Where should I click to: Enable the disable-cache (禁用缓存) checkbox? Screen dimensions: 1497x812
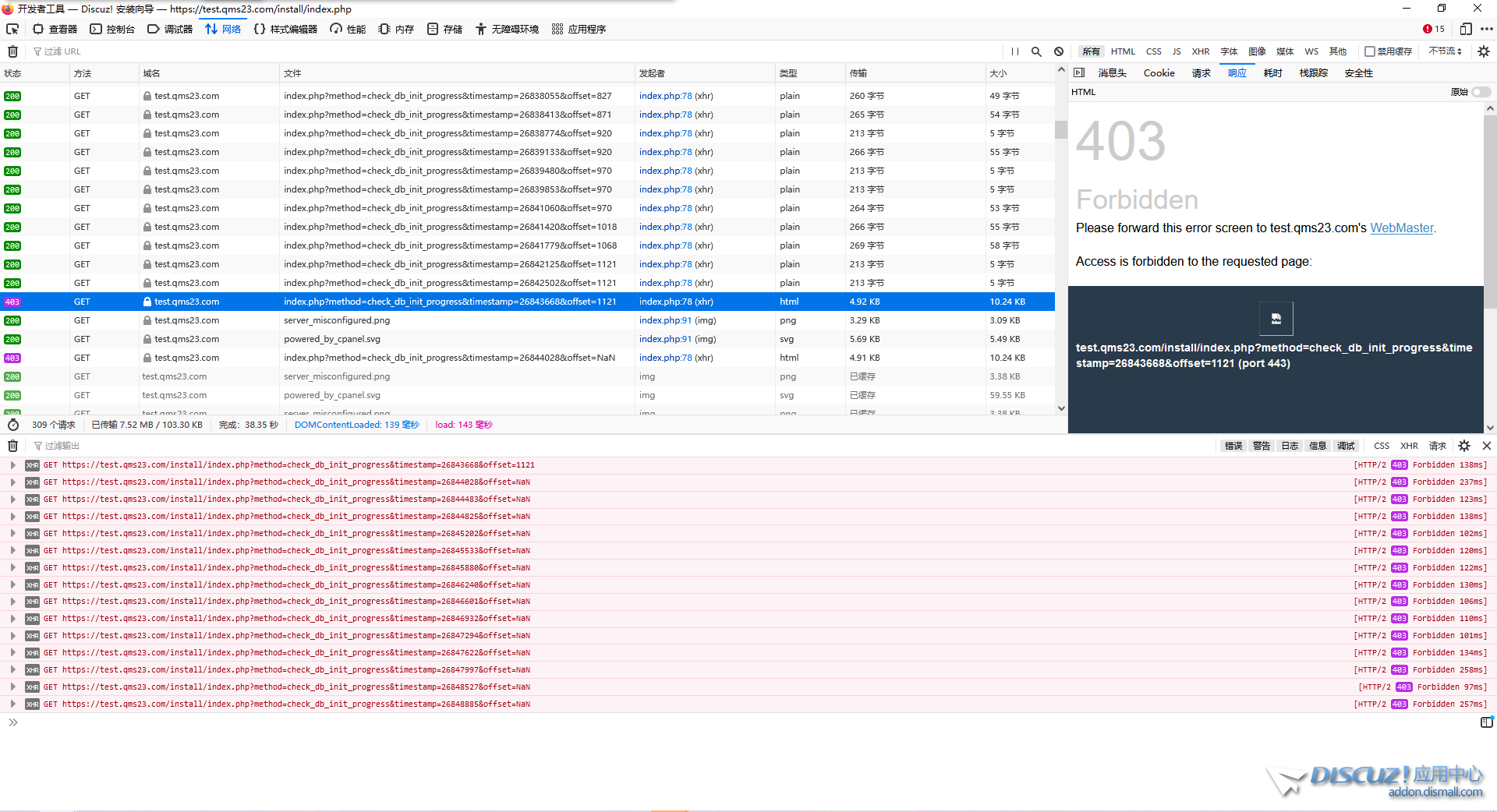(x=1369, y=51)
